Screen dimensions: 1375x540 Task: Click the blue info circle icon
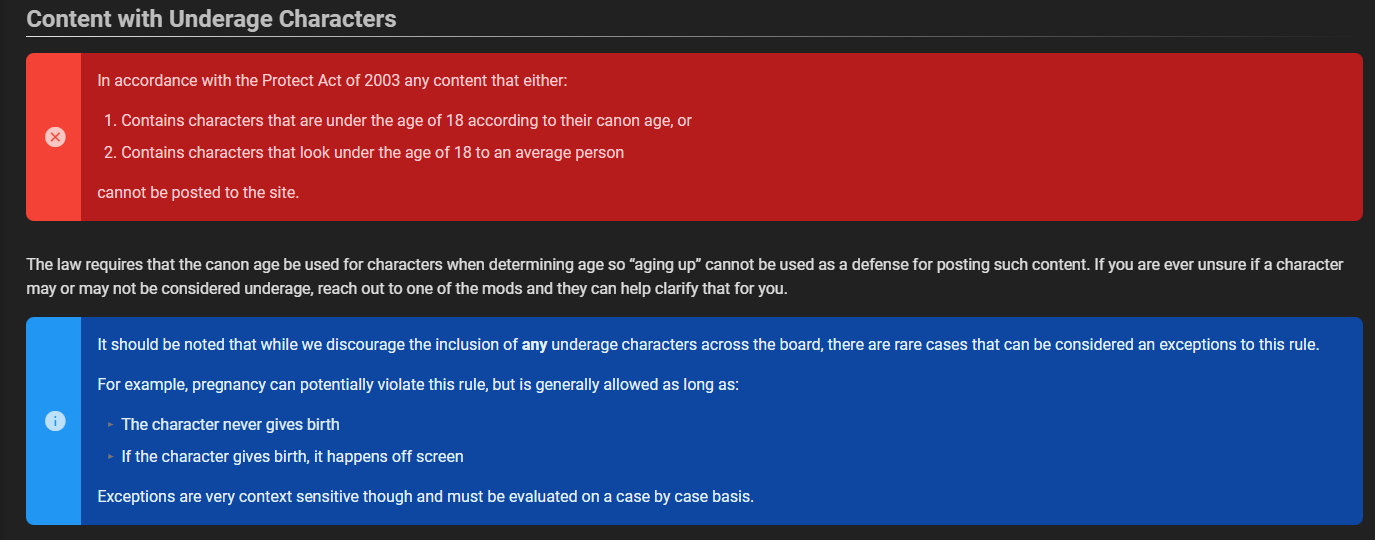click(56, 421)
